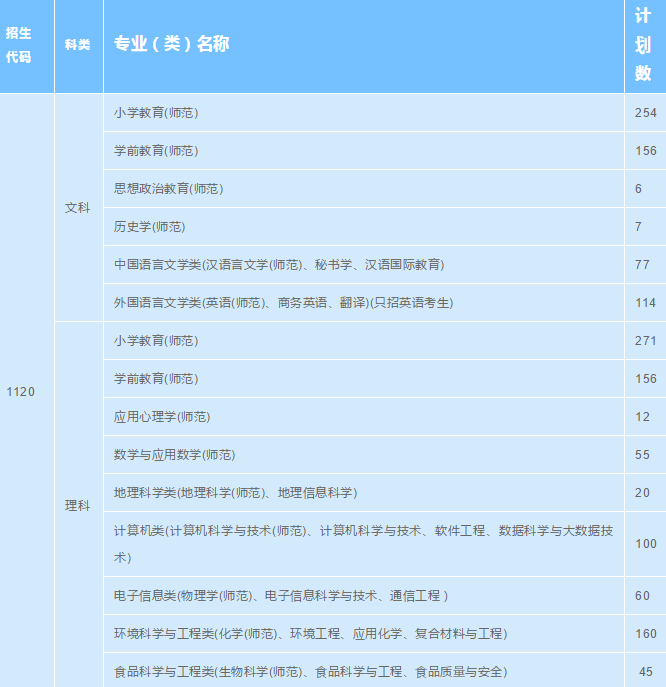Select the 应用心理学(师范) major
This screenshot has height=687, width=666.
(163, 416)
